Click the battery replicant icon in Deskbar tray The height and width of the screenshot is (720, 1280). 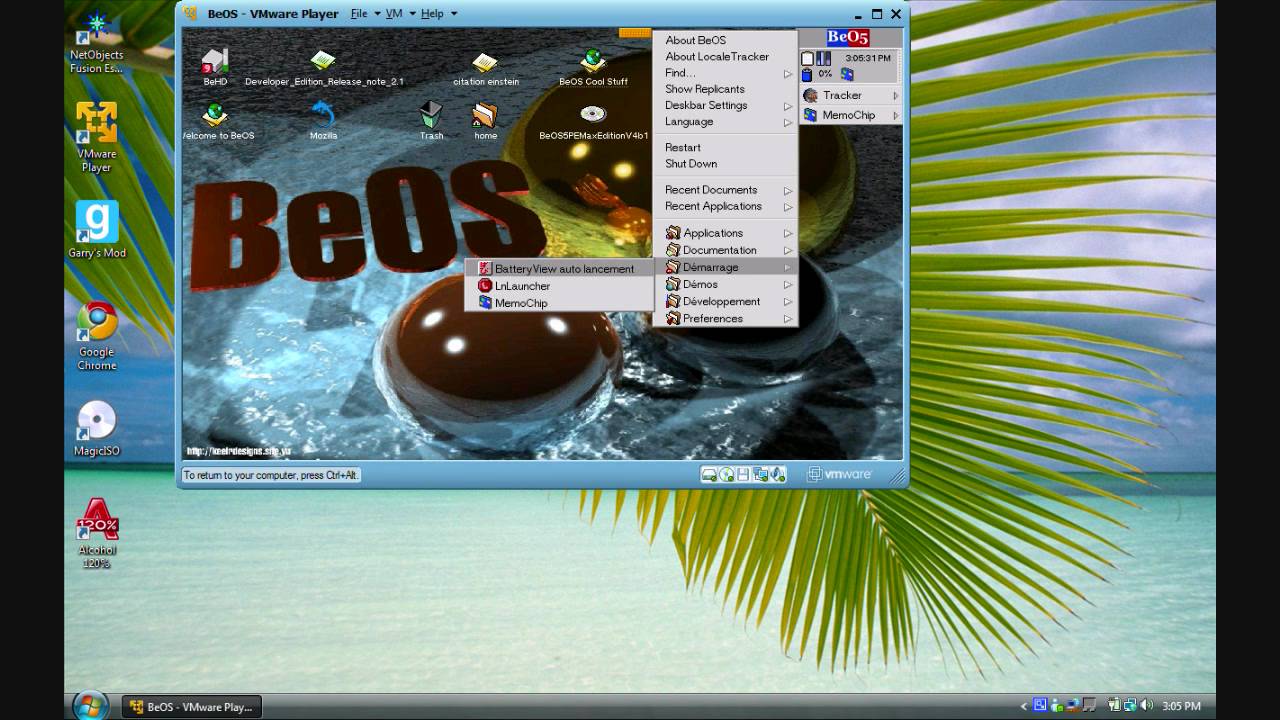coord(807,74)
